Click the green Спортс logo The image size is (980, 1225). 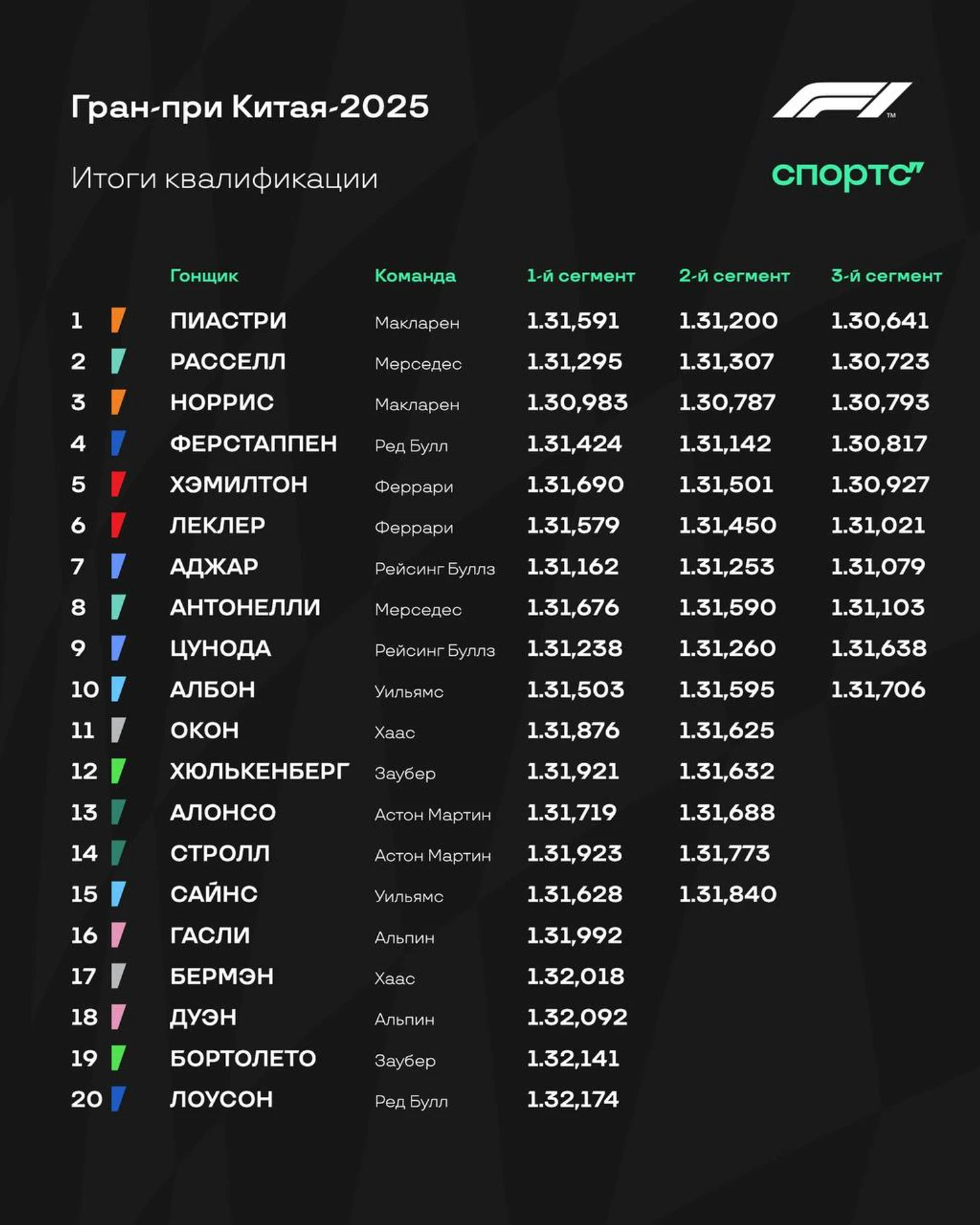click(x=848, y=176)
